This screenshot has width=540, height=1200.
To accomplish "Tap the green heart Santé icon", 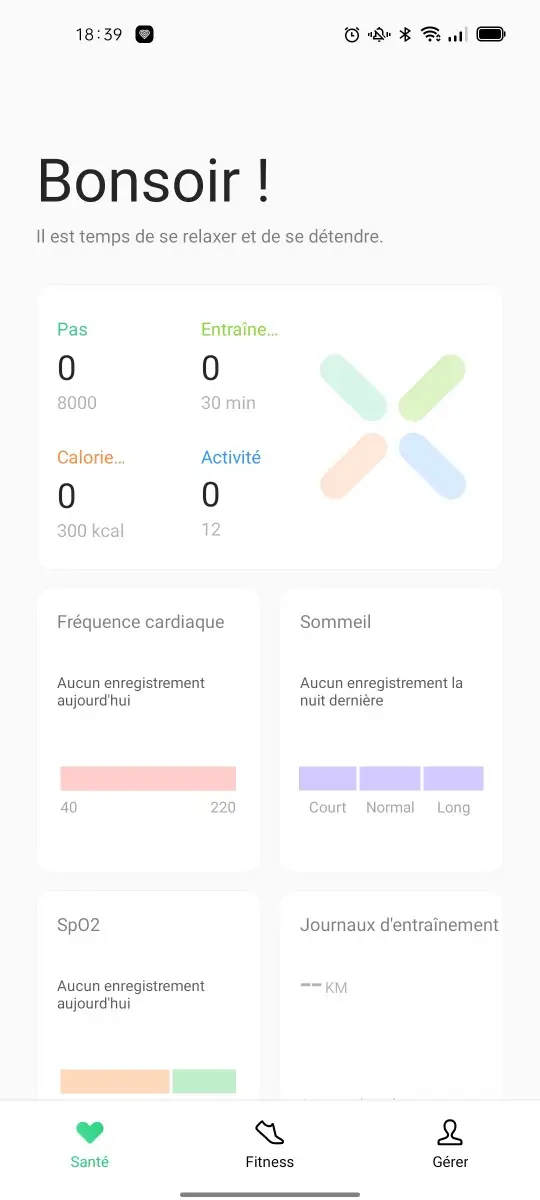I will click(x=90, y=1133).
